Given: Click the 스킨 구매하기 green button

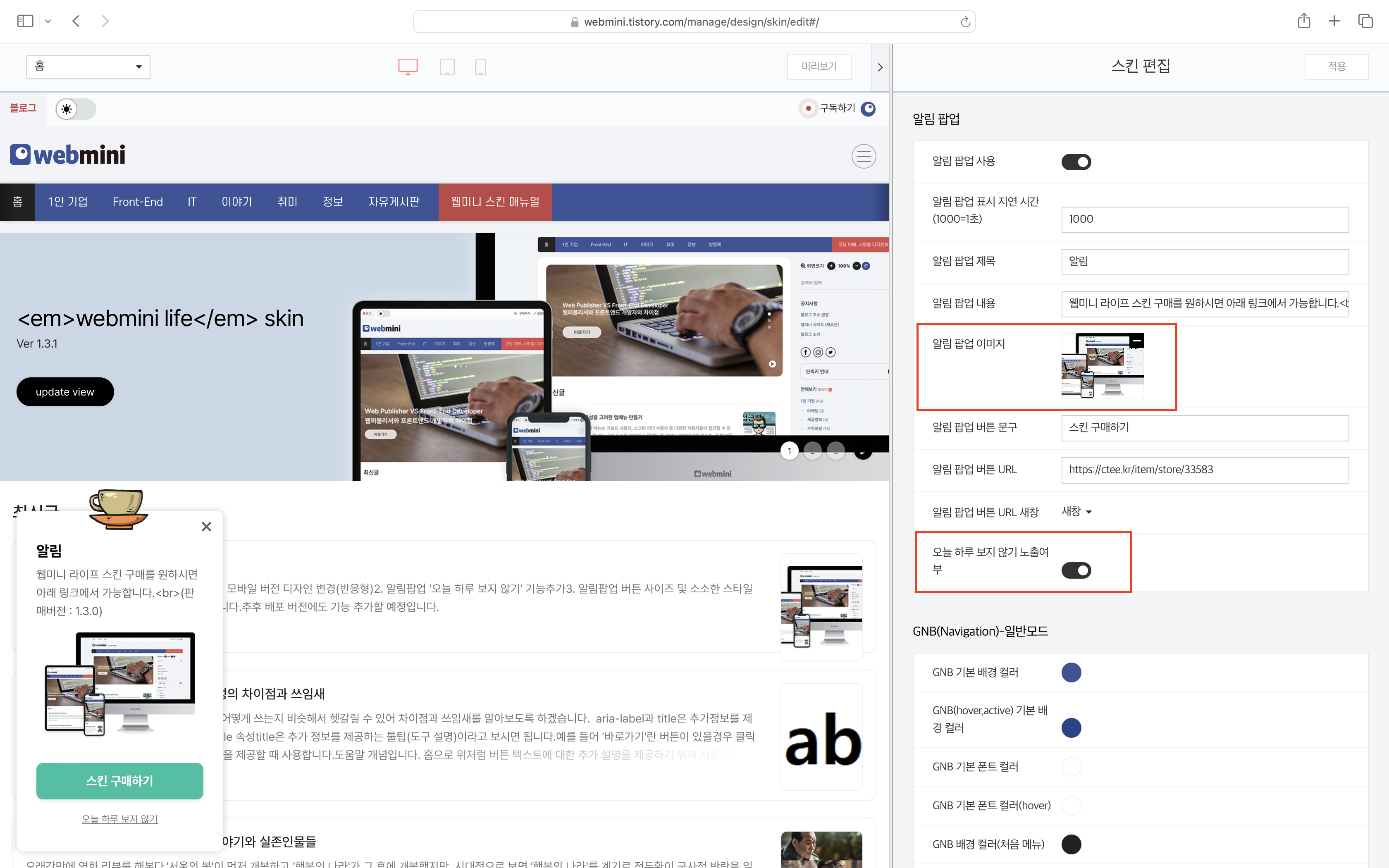Looking at the screenshot, I should 119,781.
